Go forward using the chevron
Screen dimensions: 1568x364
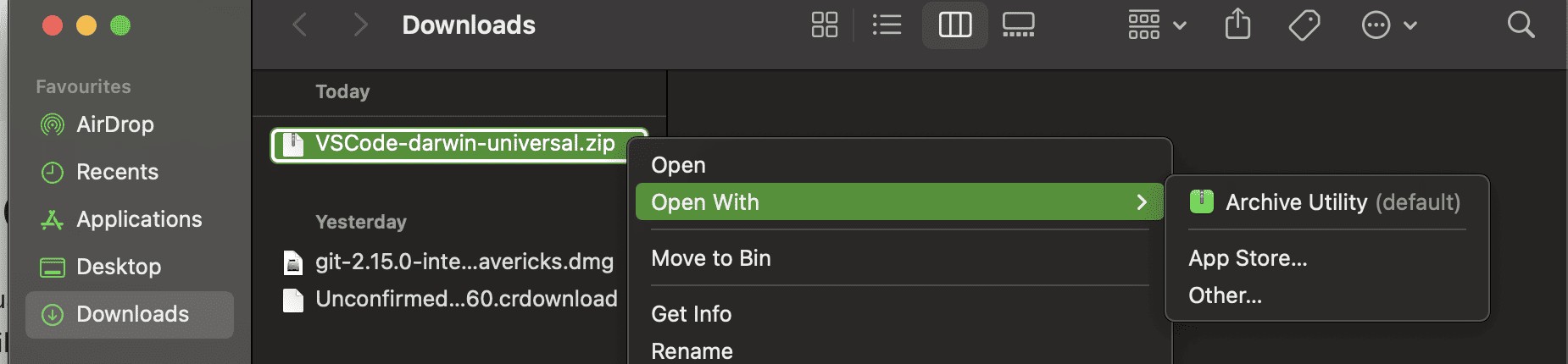[360, 25]
